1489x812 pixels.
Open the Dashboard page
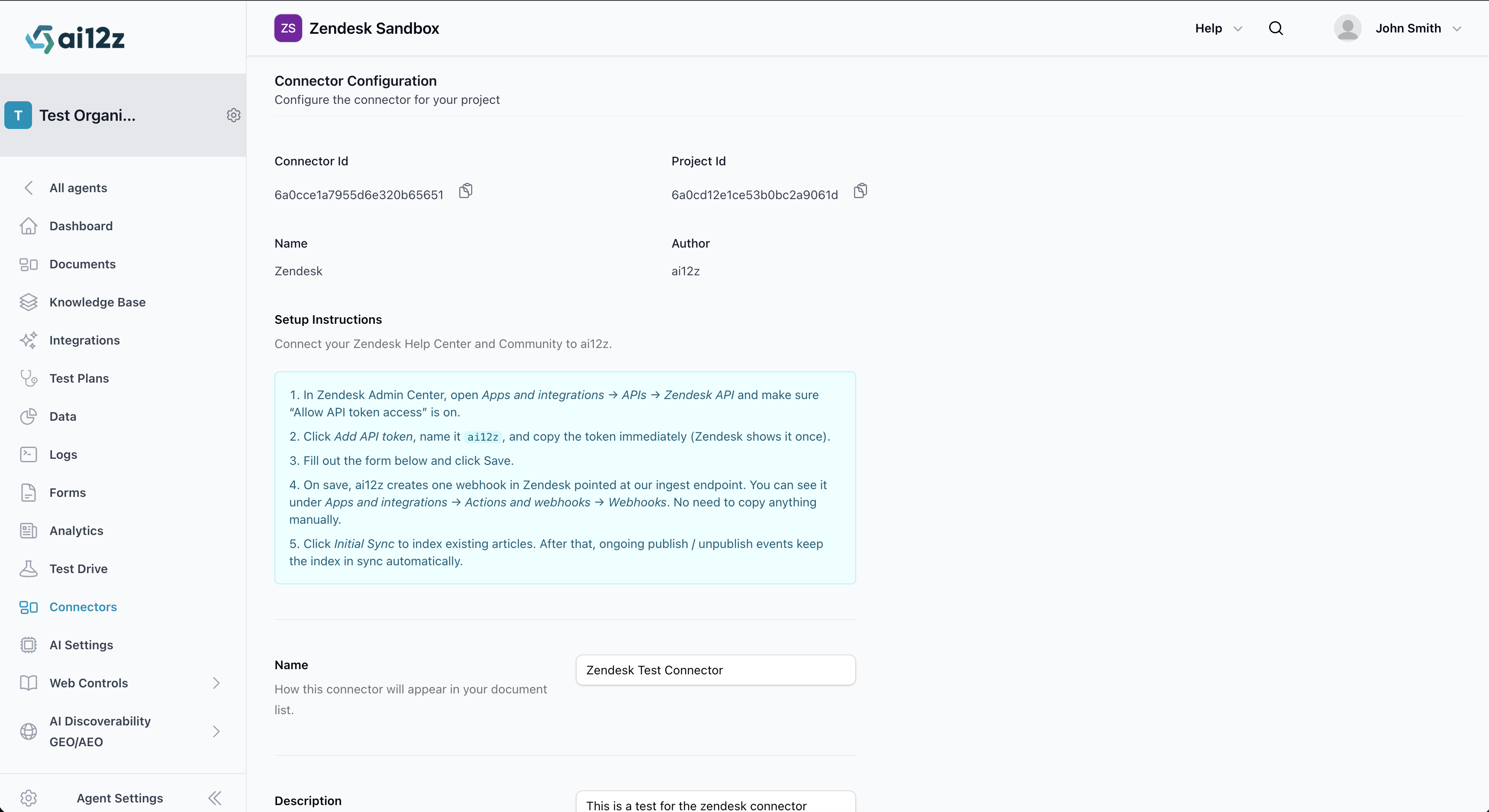[x=81, y=226]
